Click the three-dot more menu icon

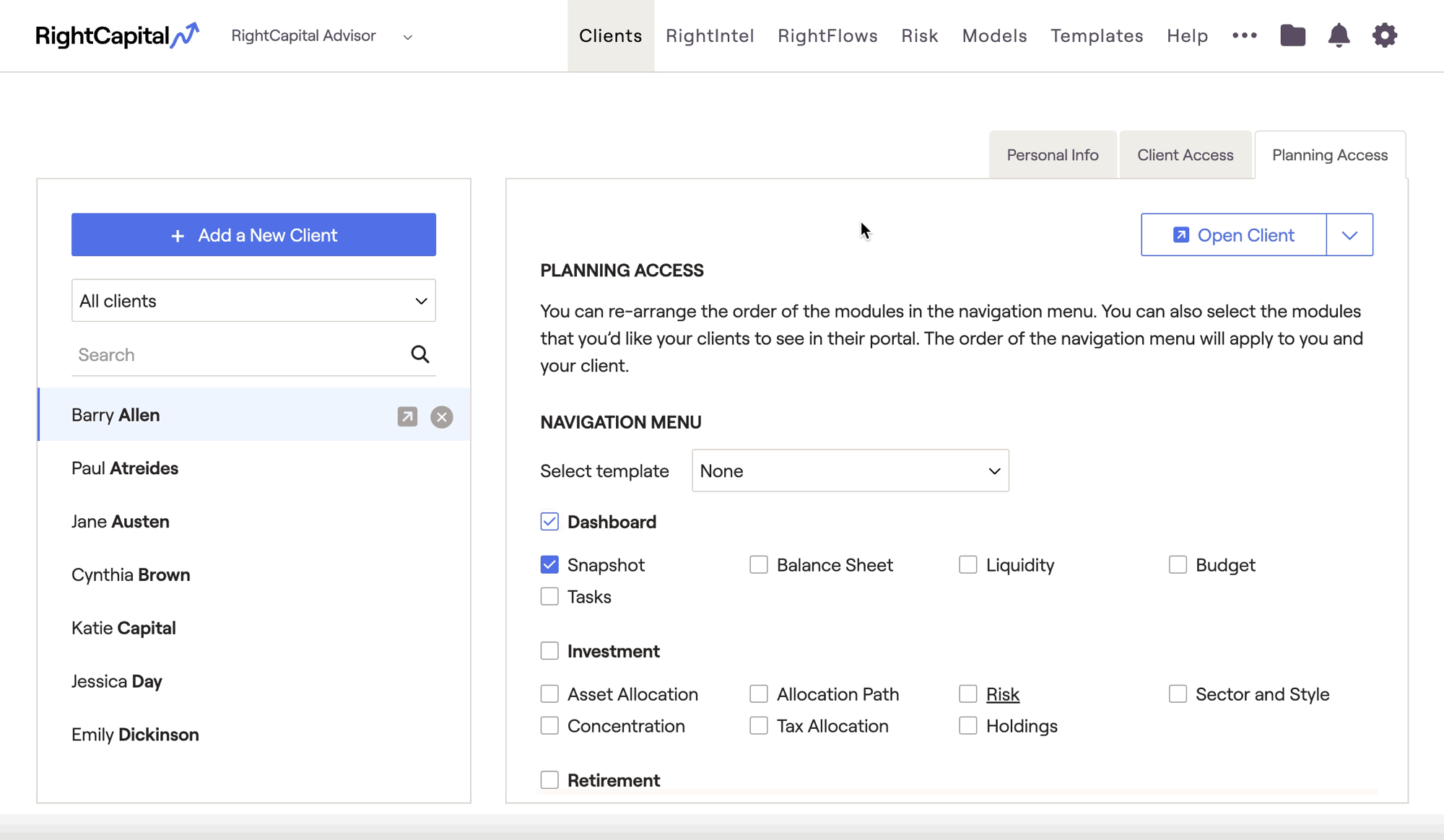pos(1244,35)
